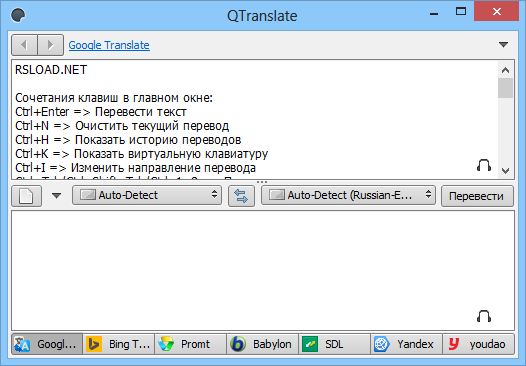526x366 pixels.
Task: Click the source text scrollbar down arrow
Action: [x=506, y=171]
